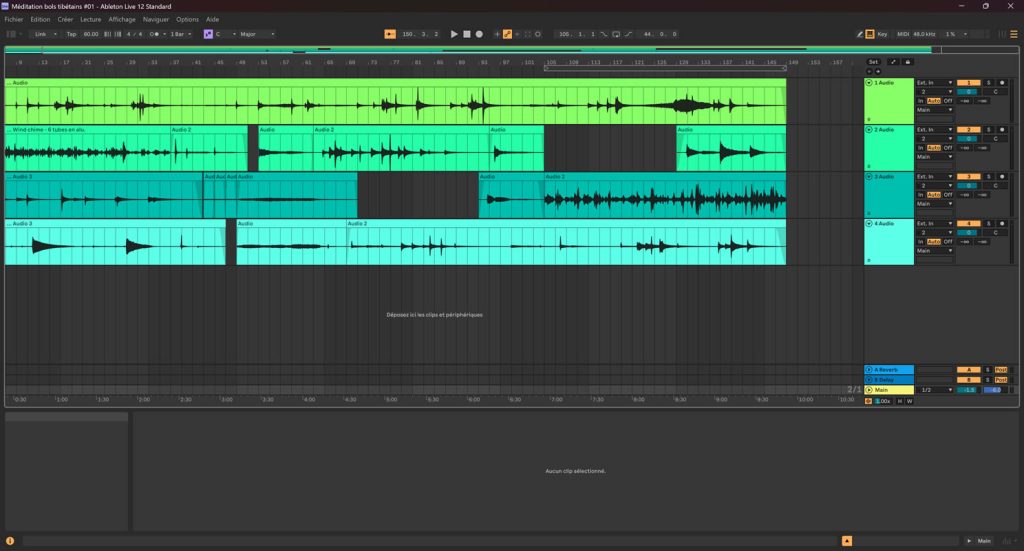
Task: Toggle the Follow playback button
Action: [390, 34]
